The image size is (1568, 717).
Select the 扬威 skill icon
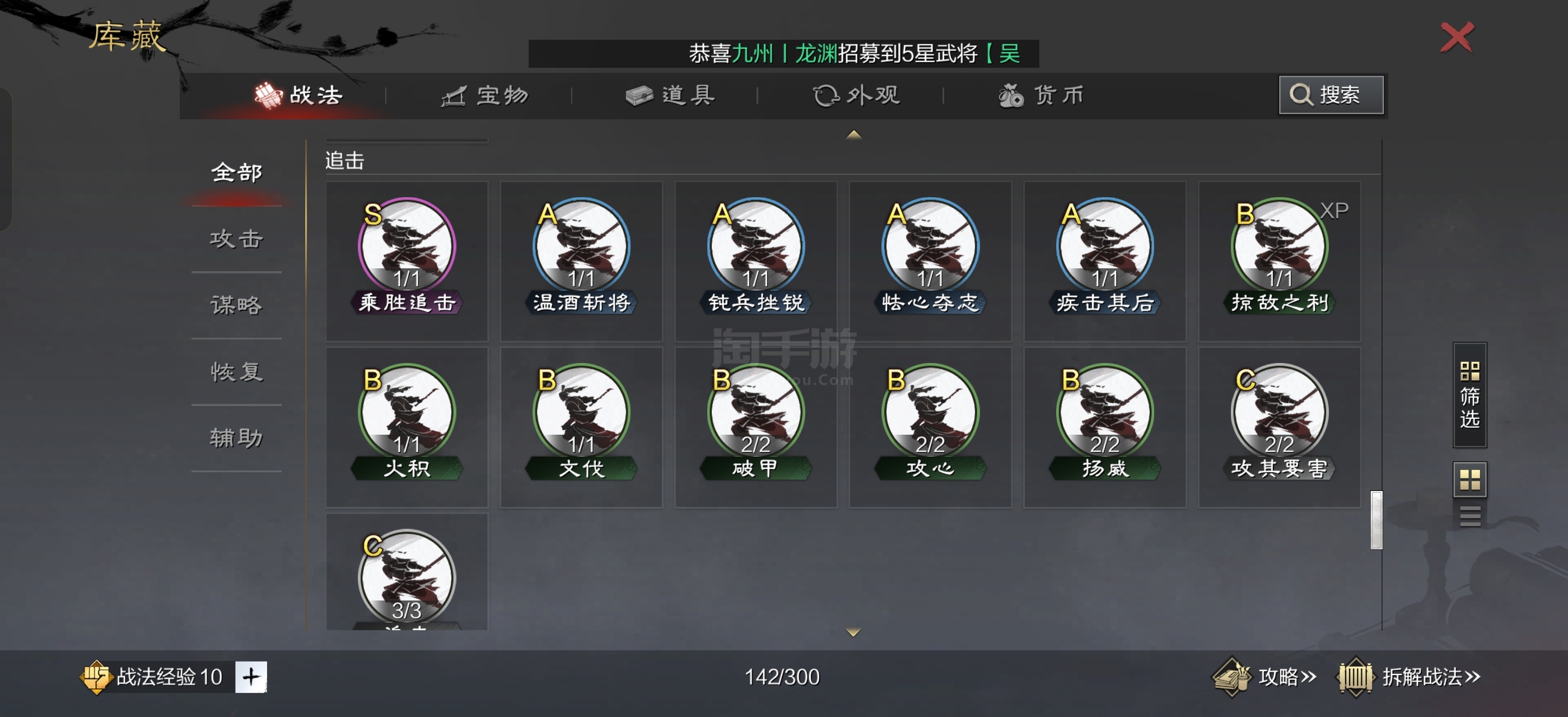(x=1104, y=412)
